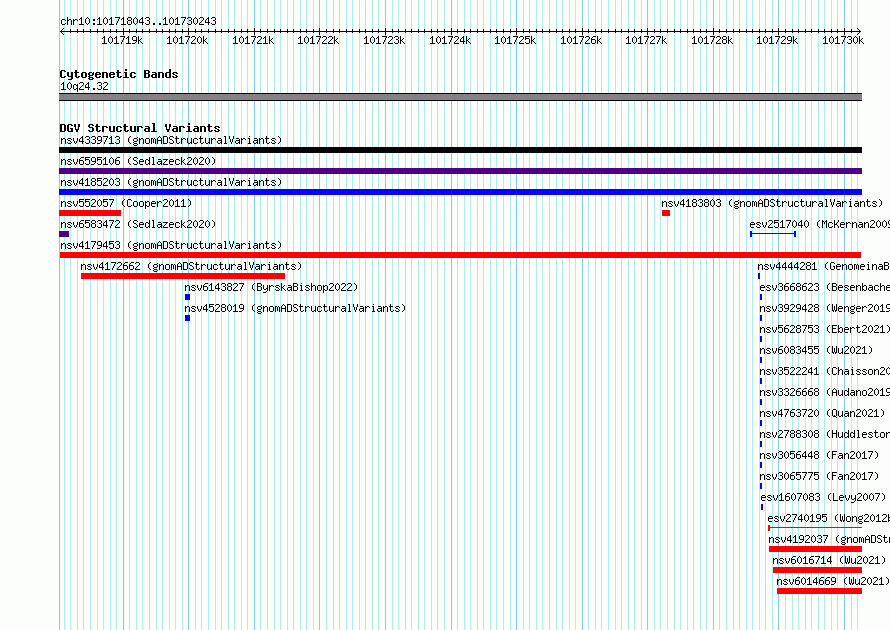Click the 101721k ruler tick
Image resolution: width=890 pixels, height=630 pixels.
pos(253,40)
